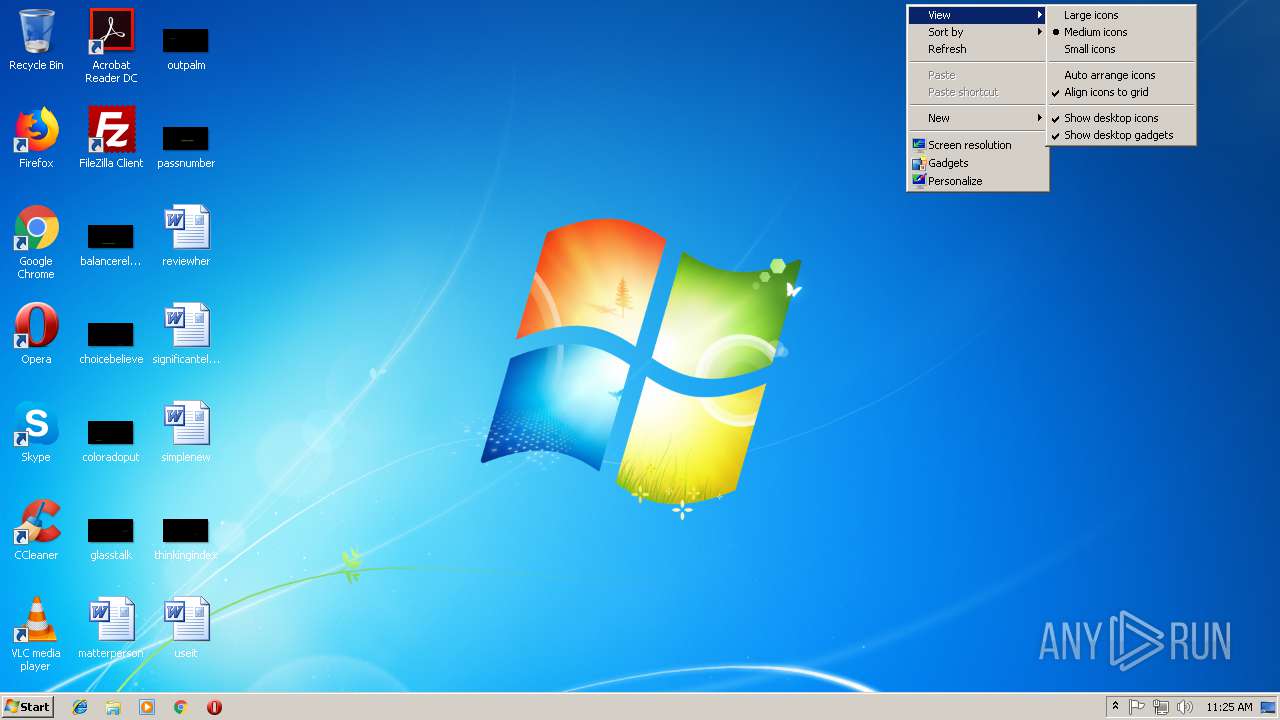This screenshot has height=720, width=1280.
Task: Select the simplenew Word document
Action: click(186, 432)
